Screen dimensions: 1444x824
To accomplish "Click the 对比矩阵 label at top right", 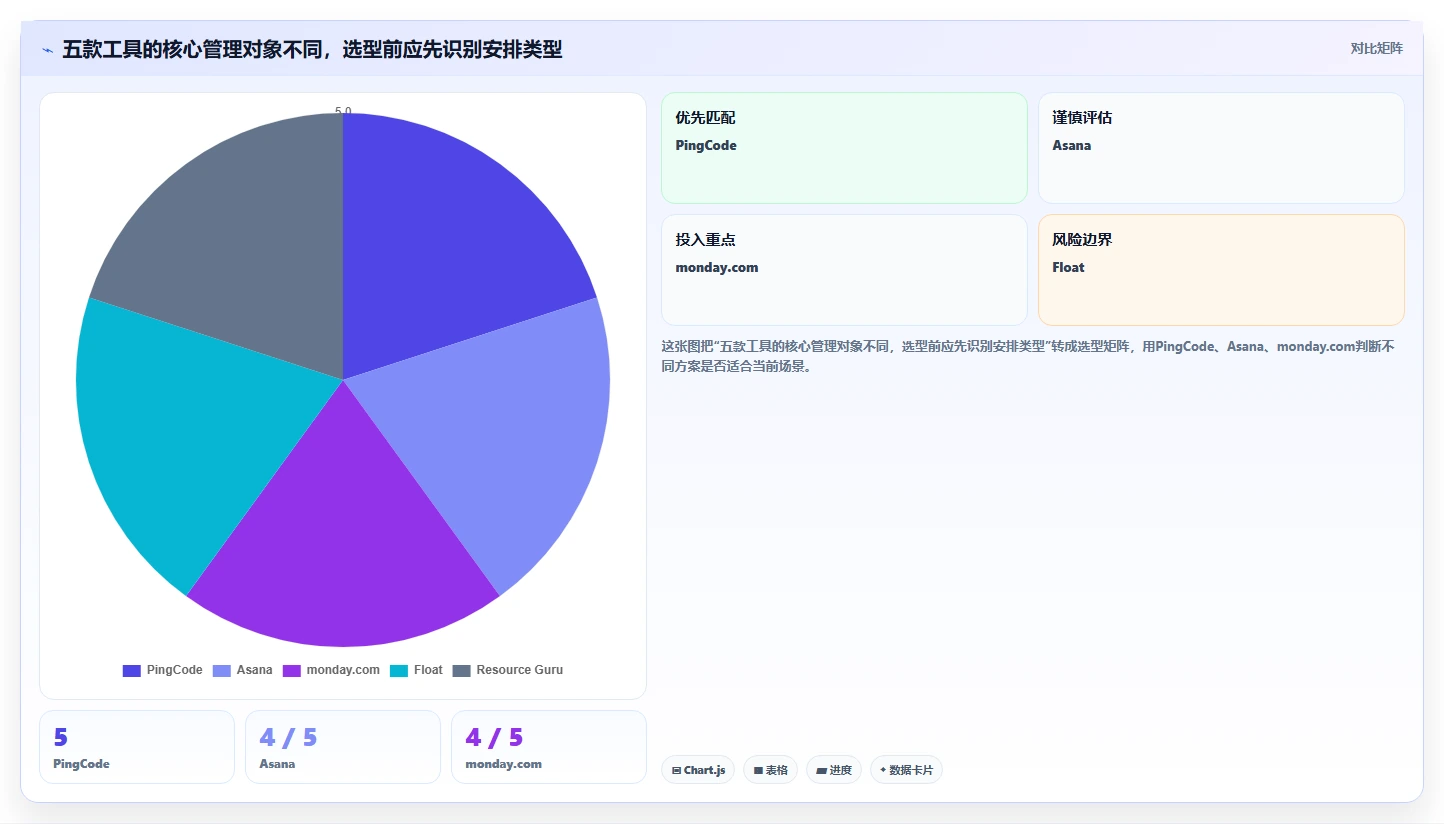I will (x=1376, y=48).
